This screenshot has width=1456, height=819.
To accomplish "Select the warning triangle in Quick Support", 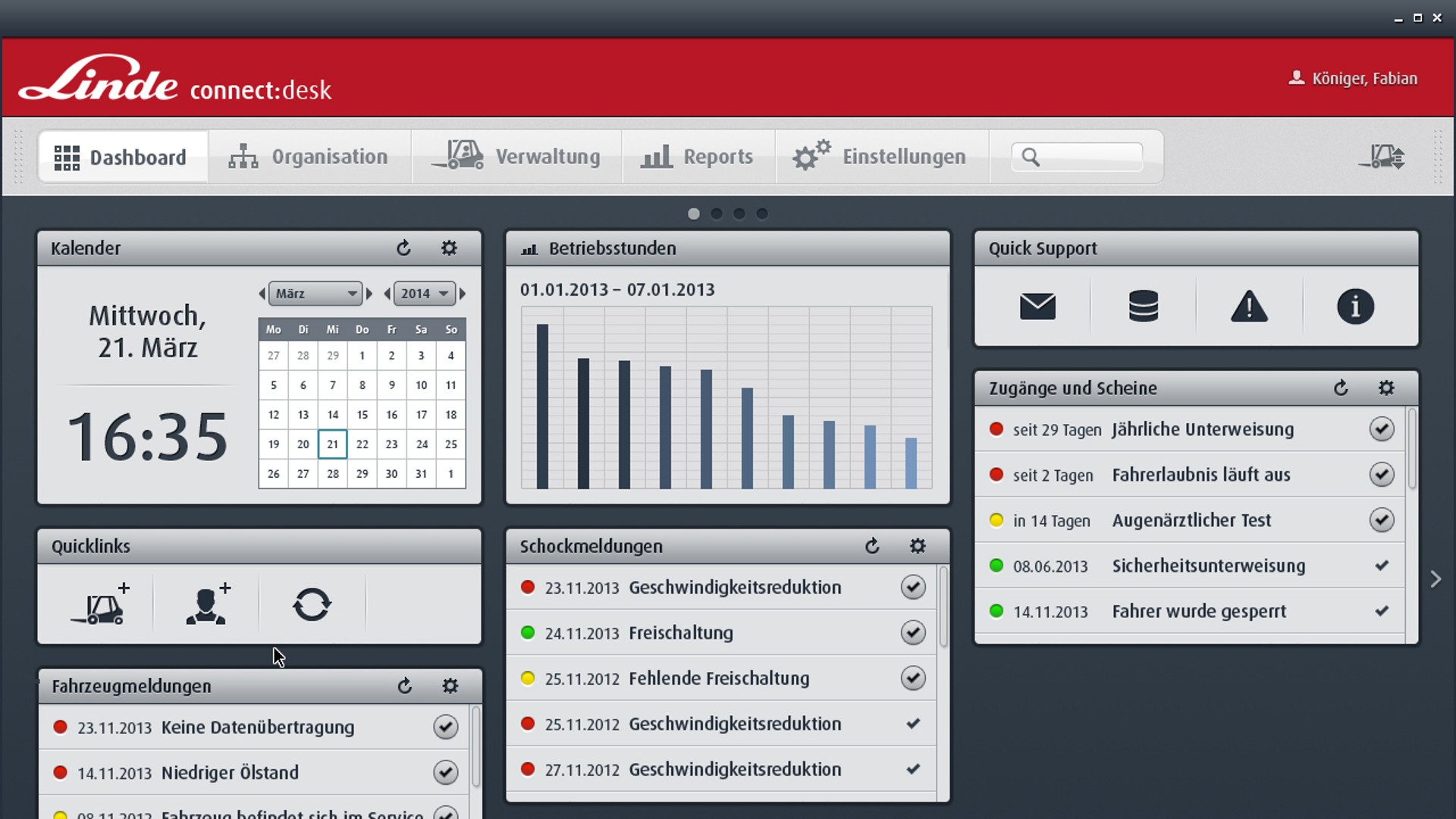I will tap(1249, 306).
